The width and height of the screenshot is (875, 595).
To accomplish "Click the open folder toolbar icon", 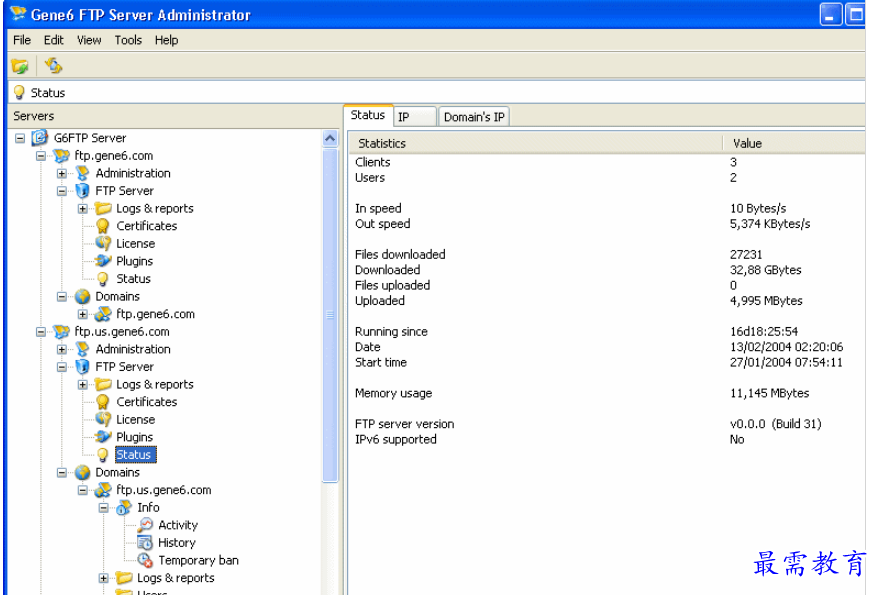I will click(x=20, y=66).
